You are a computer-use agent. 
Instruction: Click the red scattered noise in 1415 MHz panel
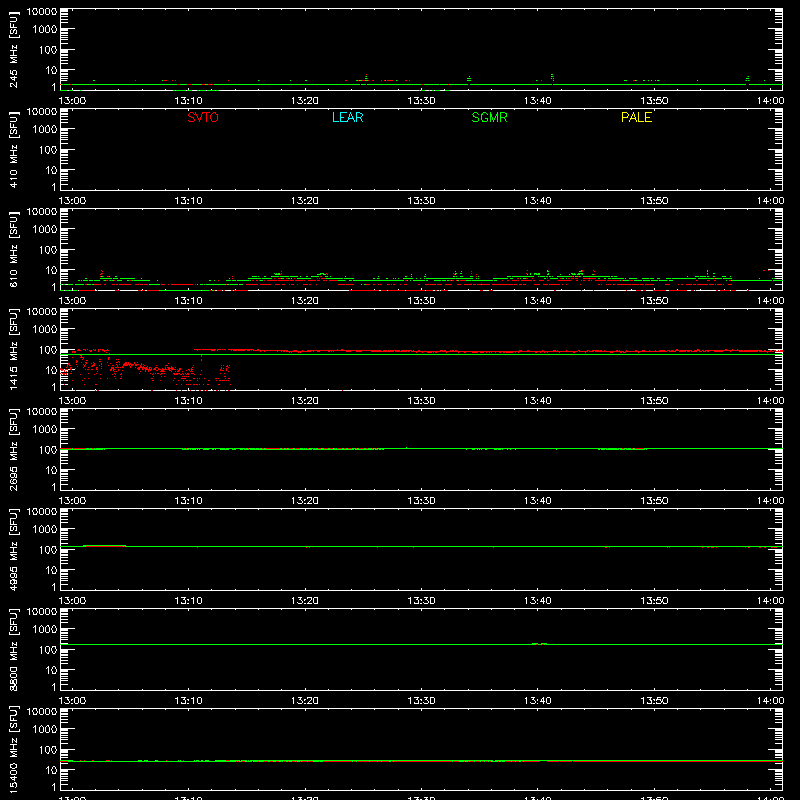point(145,370)
